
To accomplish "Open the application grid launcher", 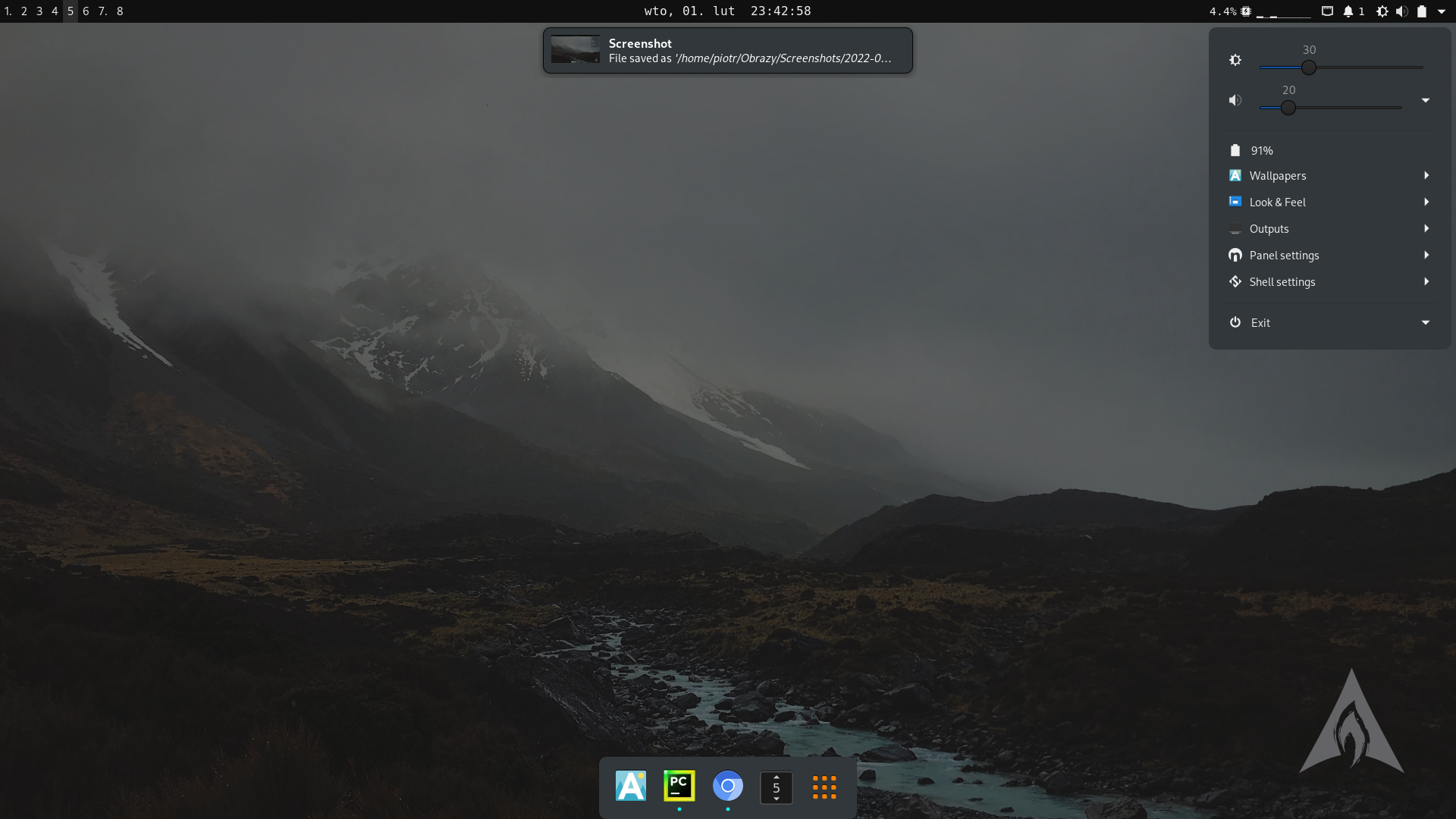I will [824, 787].
